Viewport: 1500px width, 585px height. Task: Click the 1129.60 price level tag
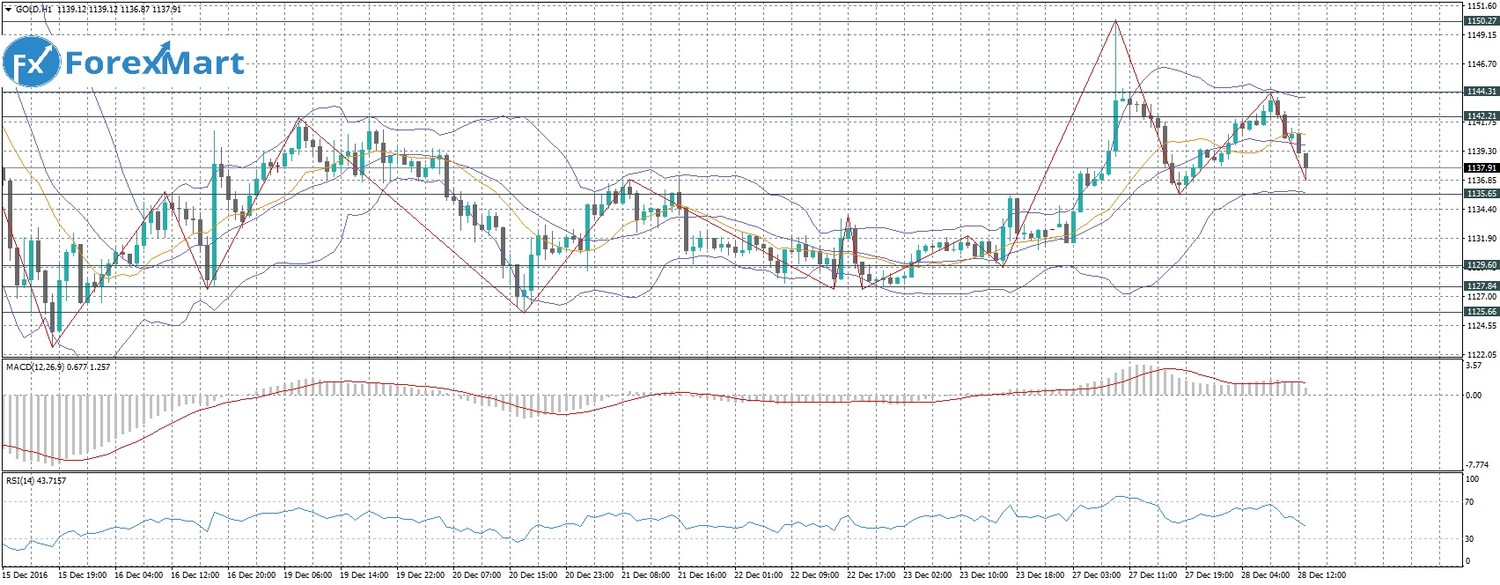click(1480, 265)
